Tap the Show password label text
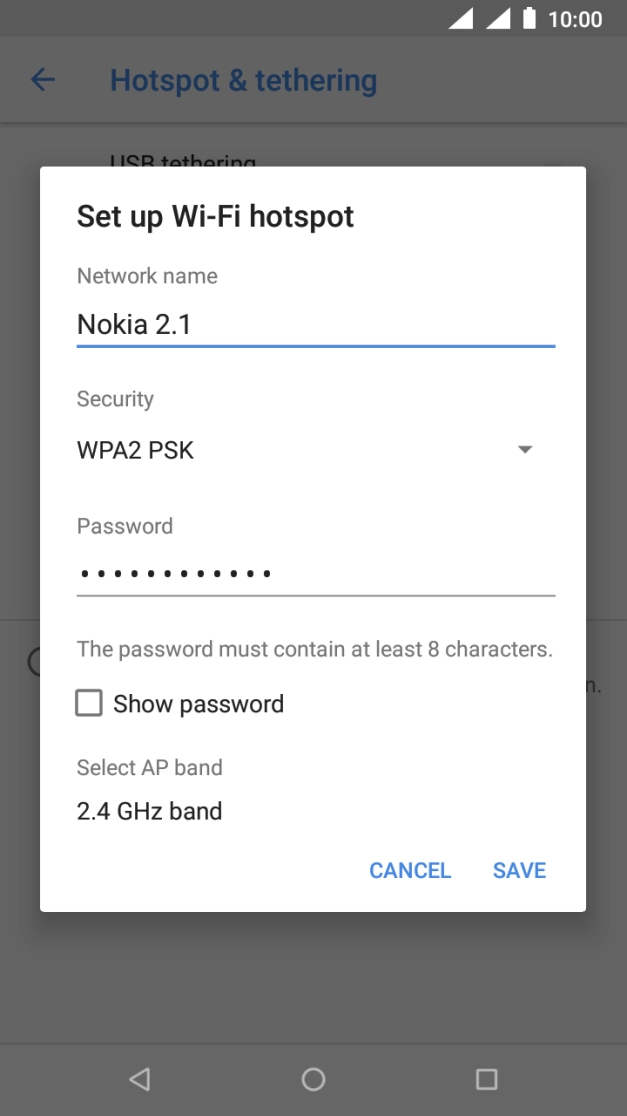 coord(198,704)
